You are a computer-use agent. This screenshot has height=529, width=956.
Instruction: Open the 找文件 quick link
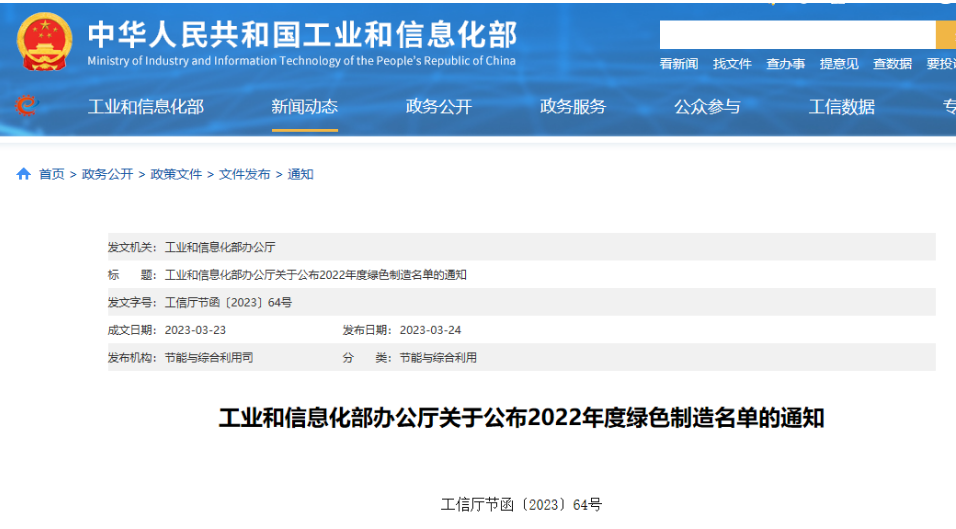pos(732,64)
